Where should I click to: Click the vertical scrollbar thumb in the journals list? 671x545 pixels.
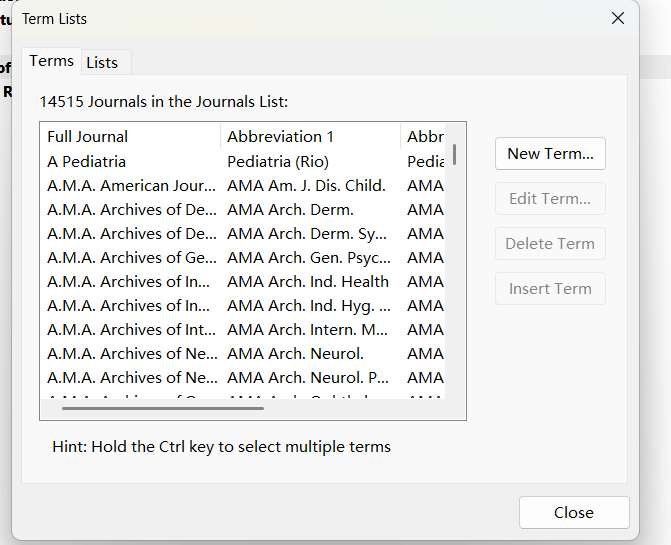click(454, 154)
